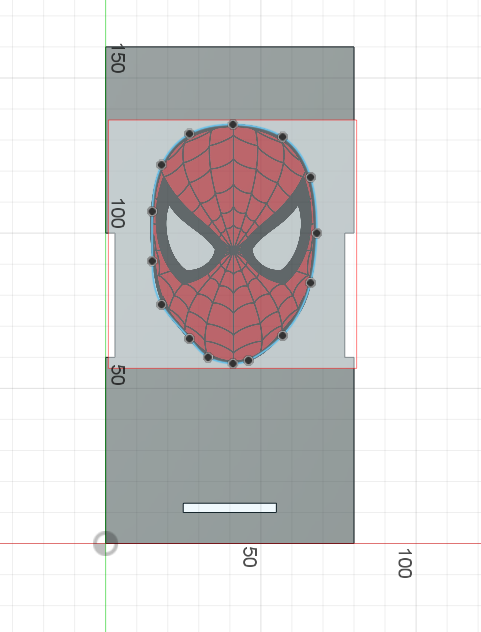The height and width of the screenshot is (632, 481).
Task: Select spline point at left eye band's upper tip
Action: coord(161,164)
